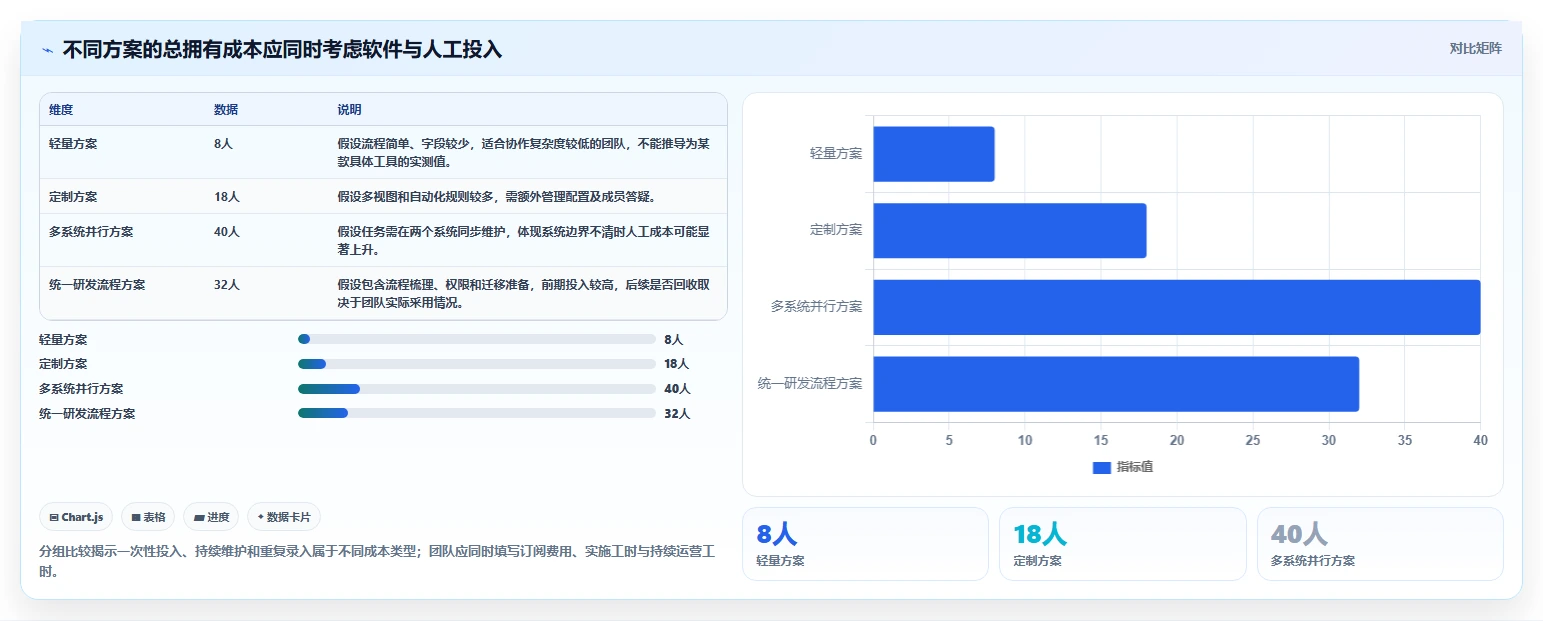Click the blue 指标值 legend swatch
Viewport: 1543px width, 621px height.
pos(1102,467)
